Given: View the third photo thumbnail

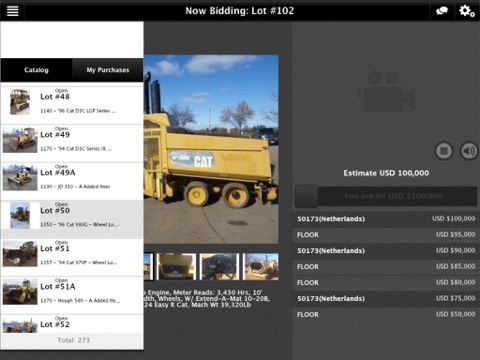Looking at the screenshot, I should (x=219, y=267).
